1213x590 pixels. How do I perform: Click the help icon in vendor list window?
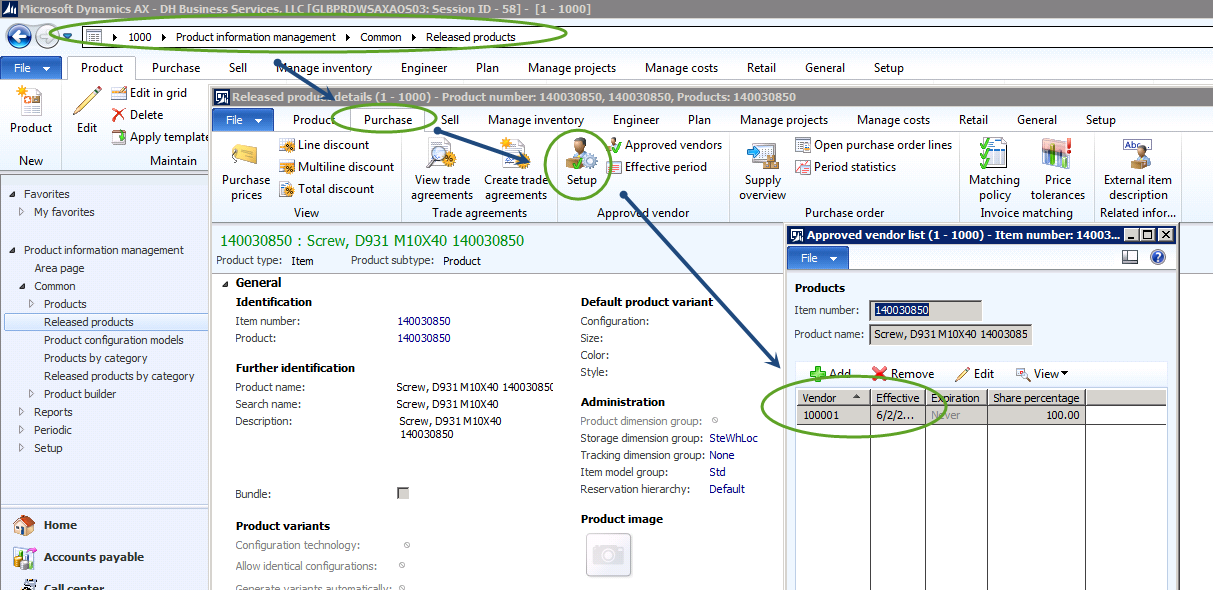[x=1159, y=257]
